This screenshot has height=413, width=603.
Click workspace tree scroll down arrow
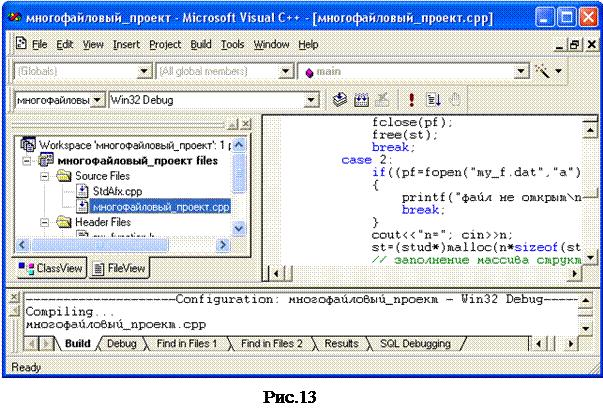click(239, 228)
